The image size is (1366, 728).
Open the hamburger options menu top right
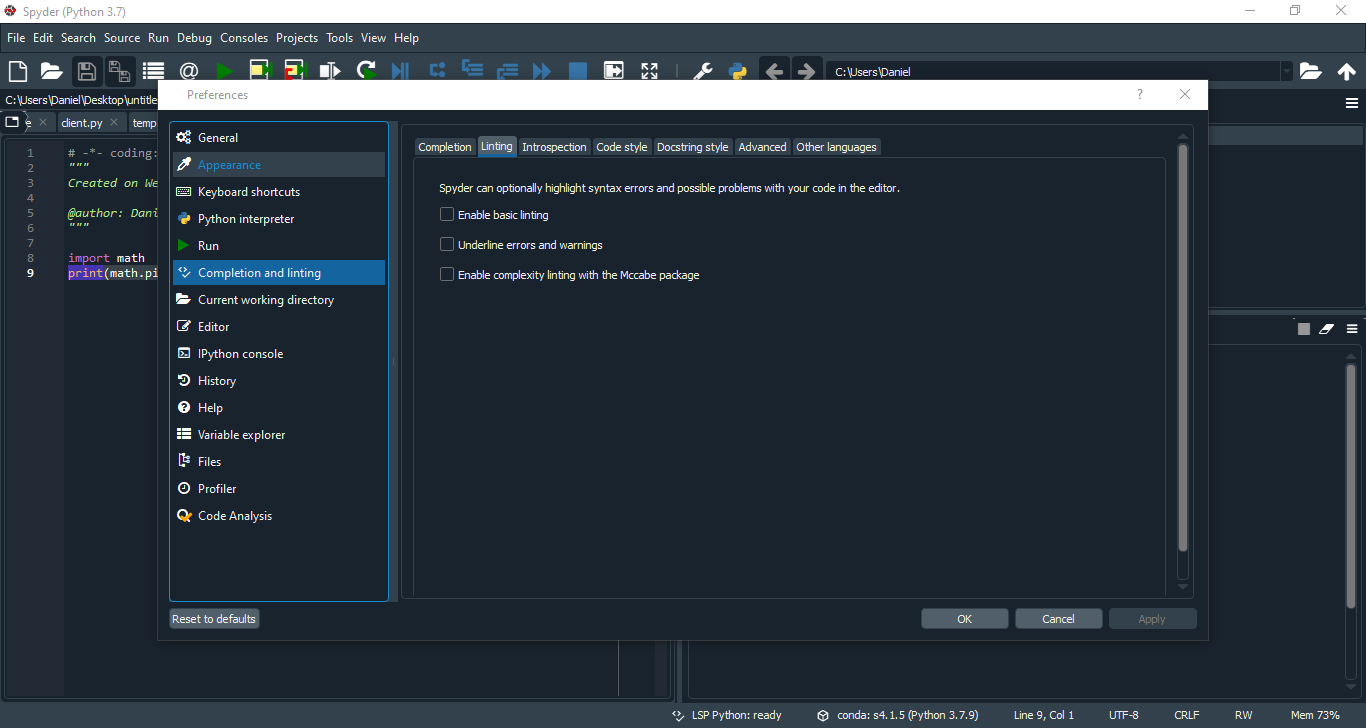[x=1352, y=102]
